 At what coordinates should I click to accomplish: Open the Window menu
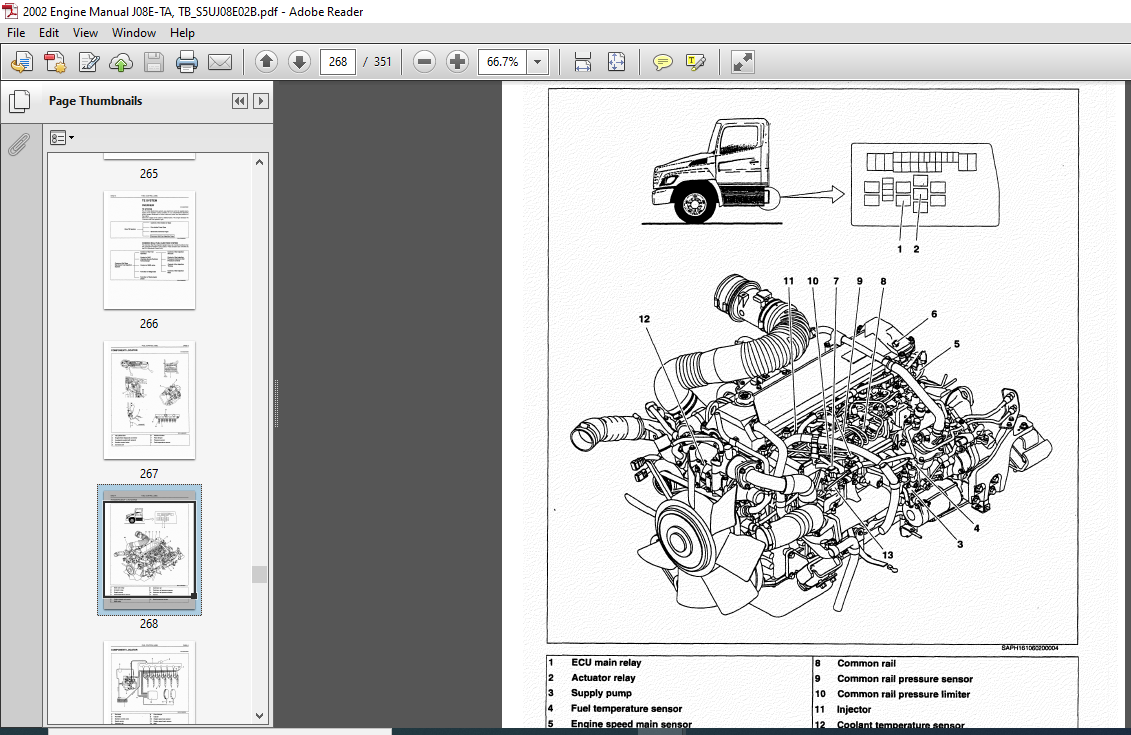(x=134, y=32)
